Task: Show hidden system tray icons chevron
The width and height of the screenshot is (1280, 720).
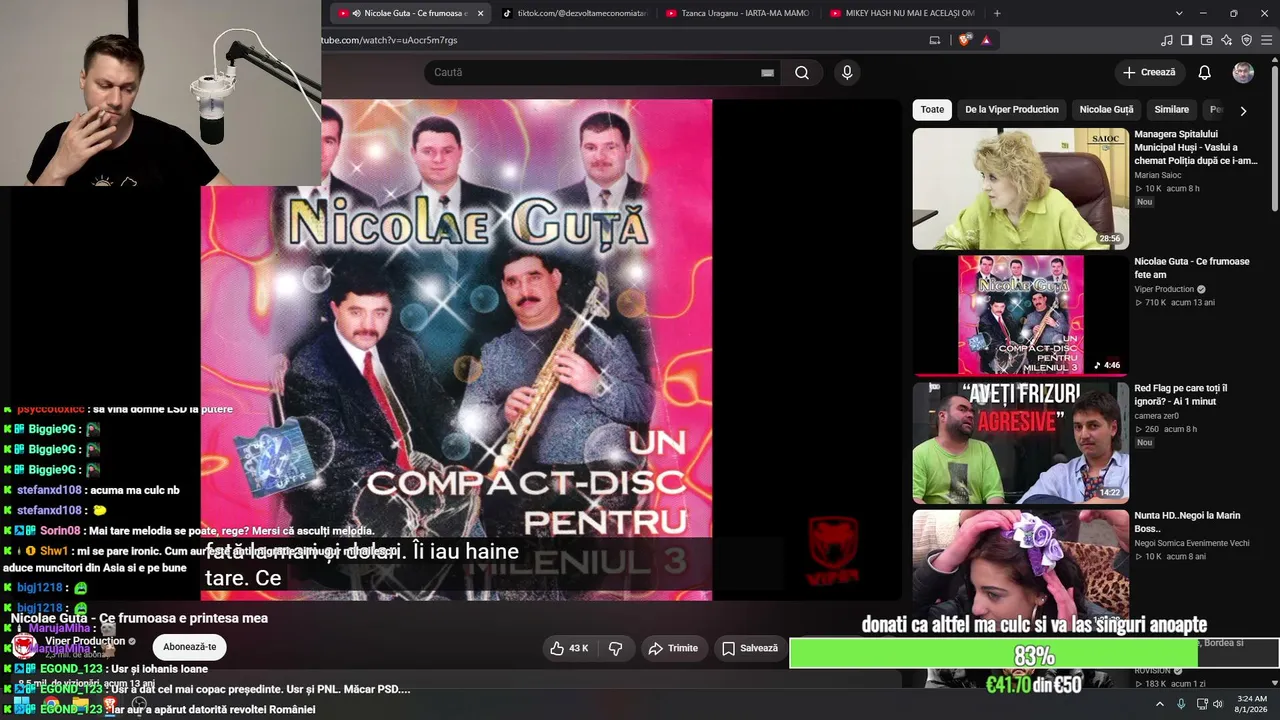Action: (x=1160, y=704)
